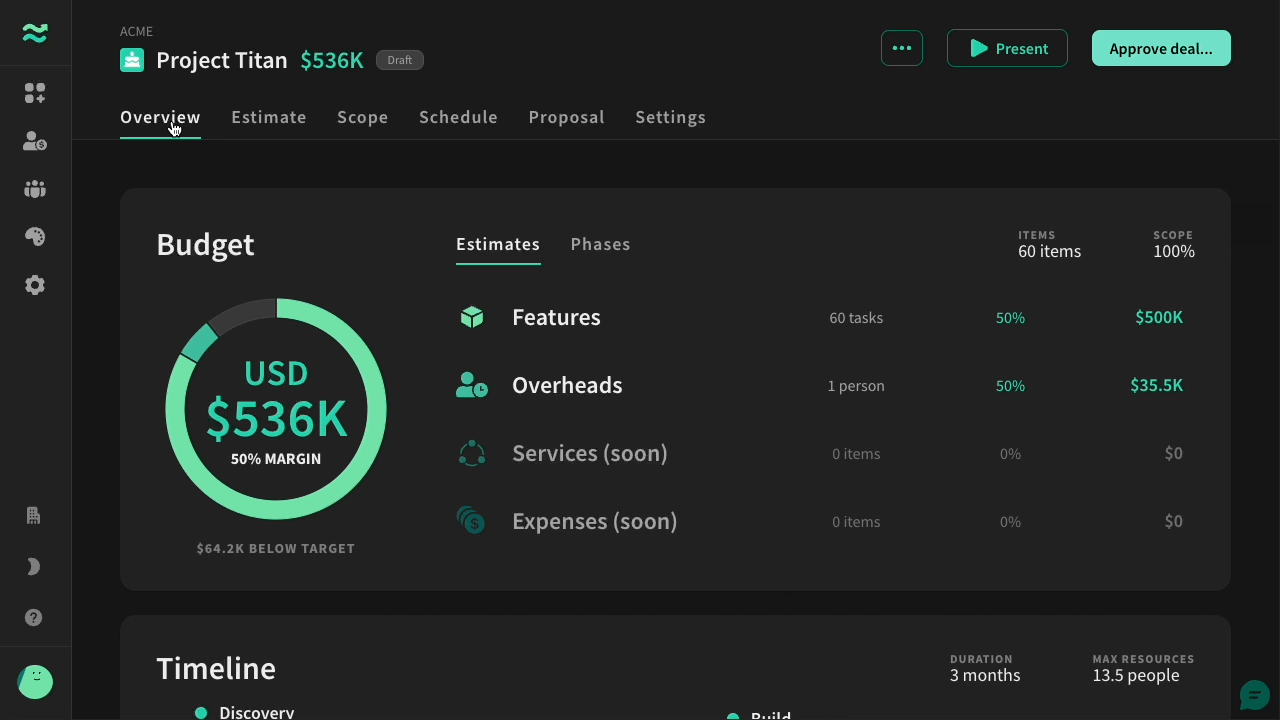1280x720 pixels.
Task: Open the chat support bubble icon
Action: [x=1254, y=694]
